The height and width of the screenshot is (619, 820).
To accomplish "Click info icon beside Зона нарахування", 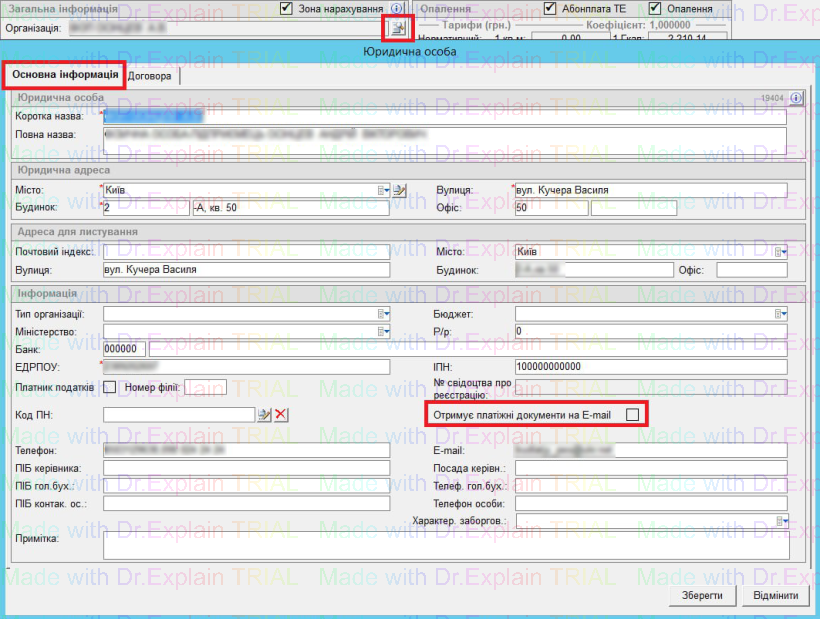I will tap(398, 8).
